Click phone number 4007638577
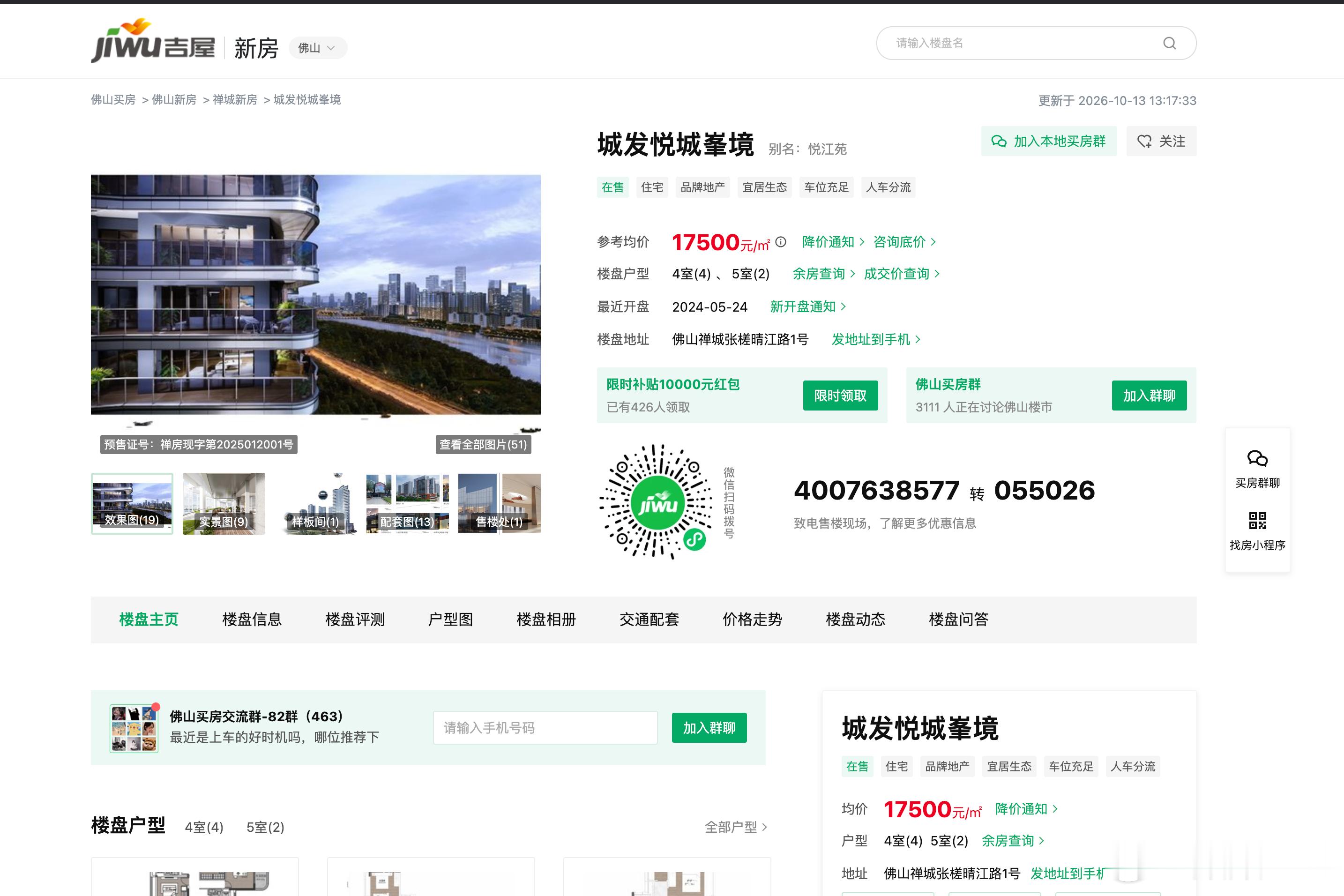This screenshot has height=896, width=1344. pos(877,491)
